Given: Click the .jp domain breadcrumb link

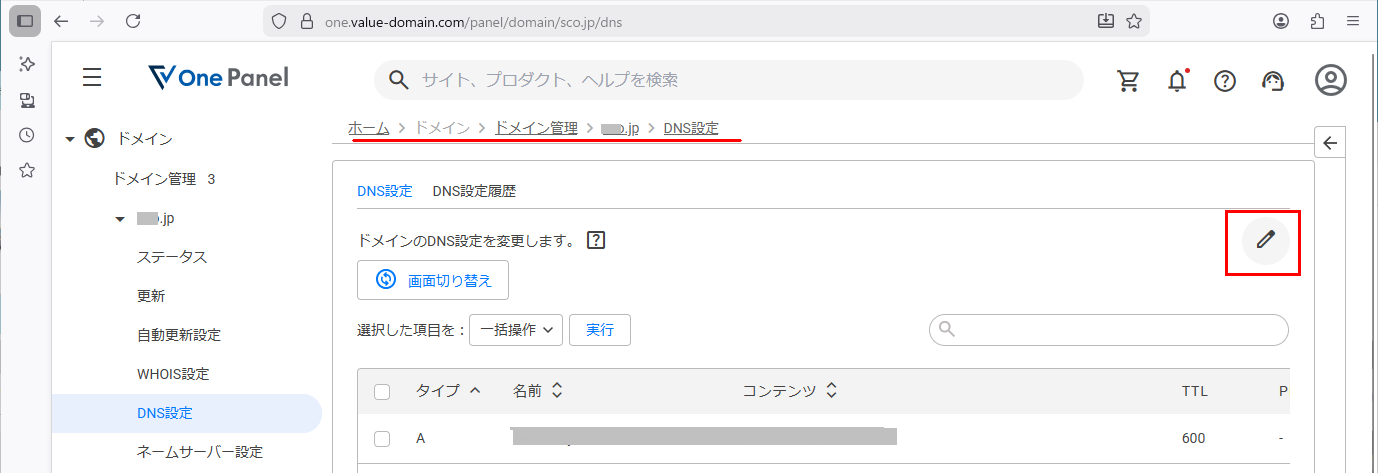Looking at the screenshot, I should coord(620,128).
